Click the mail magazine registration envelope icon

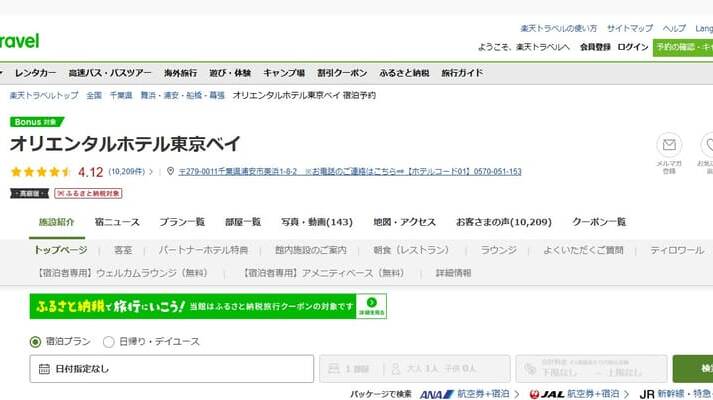[669, 145]
